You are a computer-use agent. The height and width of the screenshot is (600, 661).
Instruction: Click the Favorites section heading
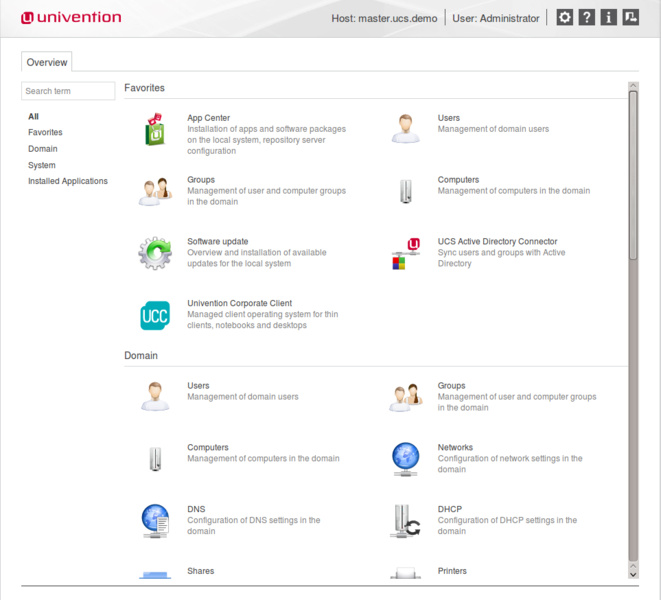tap(145, 88)
